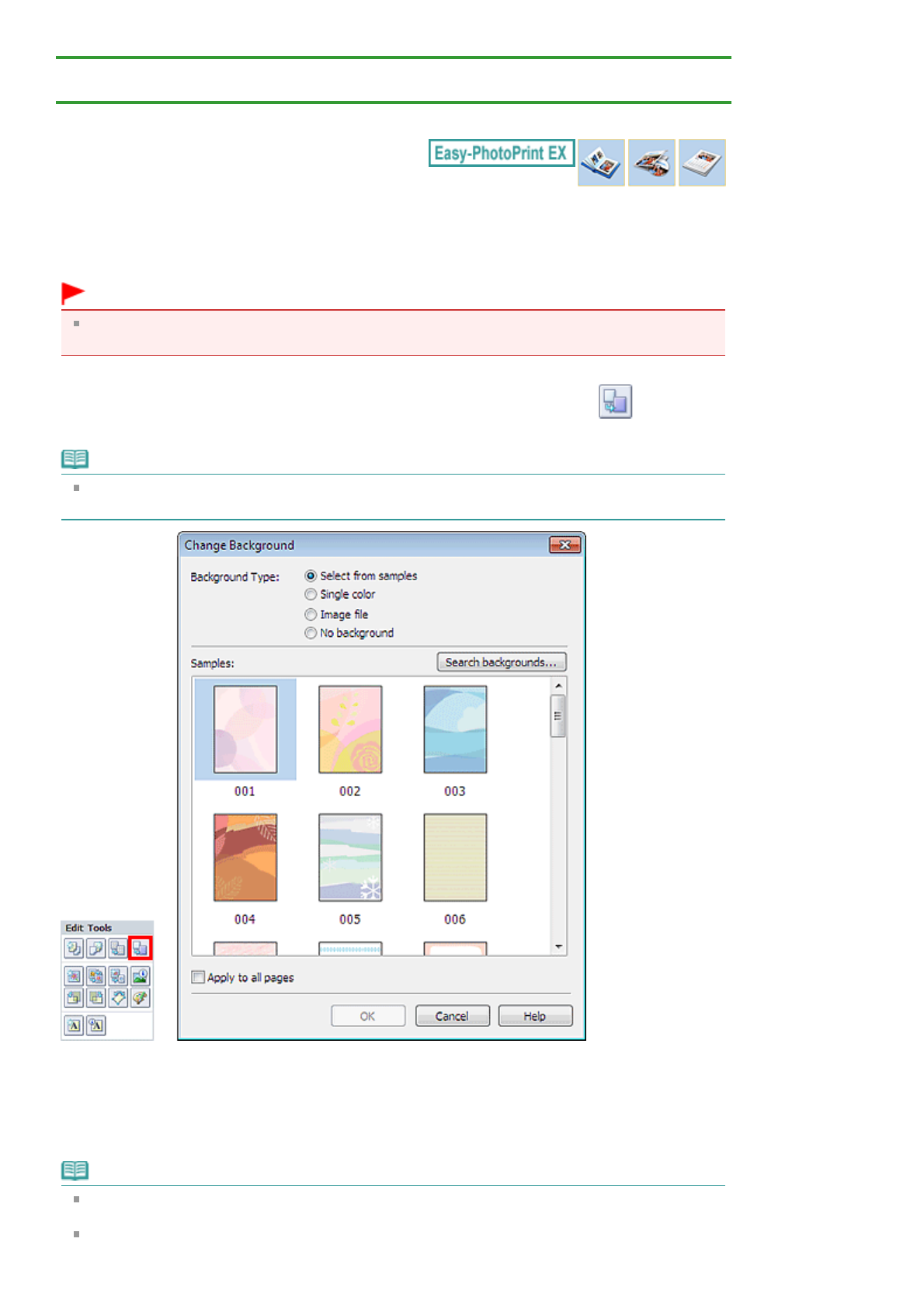Select the second stacked-frames tool with right arrow

pyautogui.click(x=96, y=998)
